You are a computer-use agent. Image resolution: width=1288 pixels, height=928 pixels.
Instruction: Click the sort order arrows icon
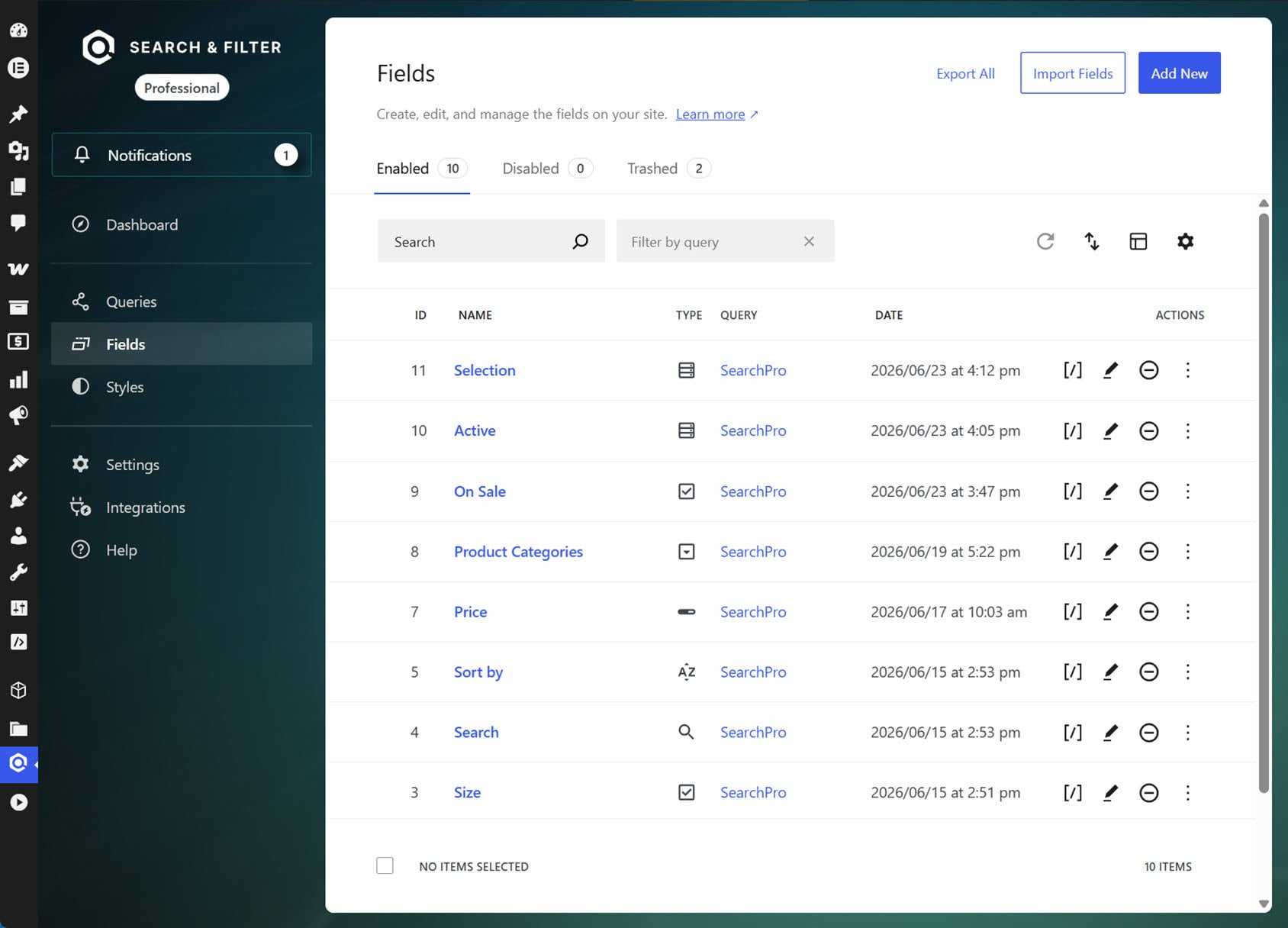(x=1092, y=241)
